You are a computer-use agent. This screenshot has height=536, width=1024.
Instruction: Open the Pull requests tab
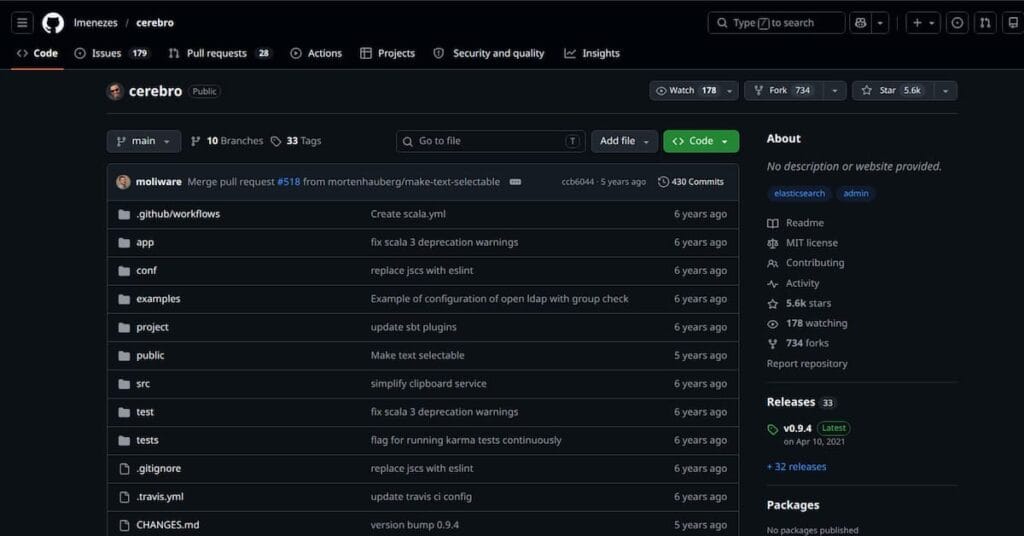pyautogui.click(x=219, y=54)
